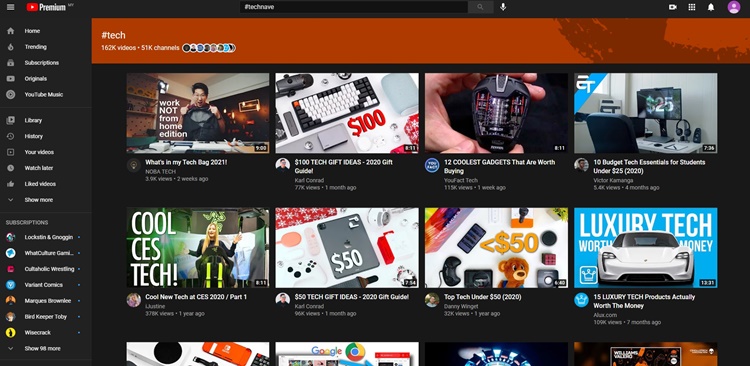View notifications via the bell icon
The height and width of the screenshot is (366, 750).
pyautogui.click(x=711, y=7)
